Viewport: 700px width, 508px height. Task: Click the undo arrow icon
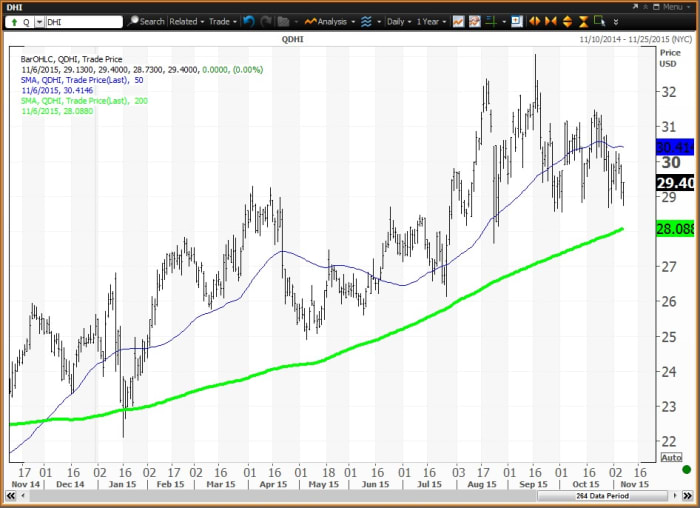pyautogui.click(x=248, y=21)
